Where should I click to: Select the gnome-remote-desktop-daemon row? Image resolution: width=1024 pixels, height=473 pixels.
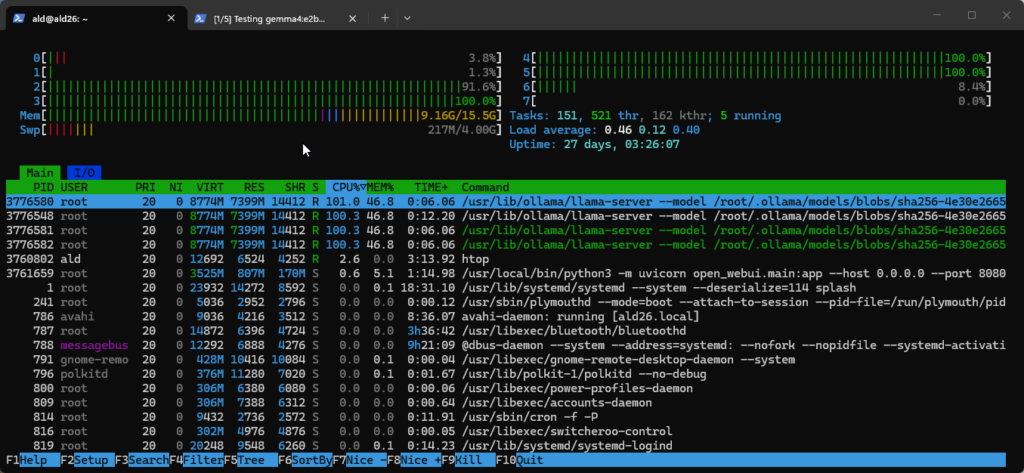click(x=506, y=359)
